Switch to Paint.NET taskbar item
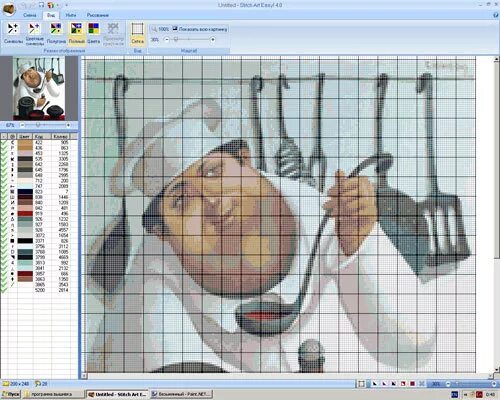The width and height of the screenshot is (500, 400). pyautogui.click(x=181, y=394)
